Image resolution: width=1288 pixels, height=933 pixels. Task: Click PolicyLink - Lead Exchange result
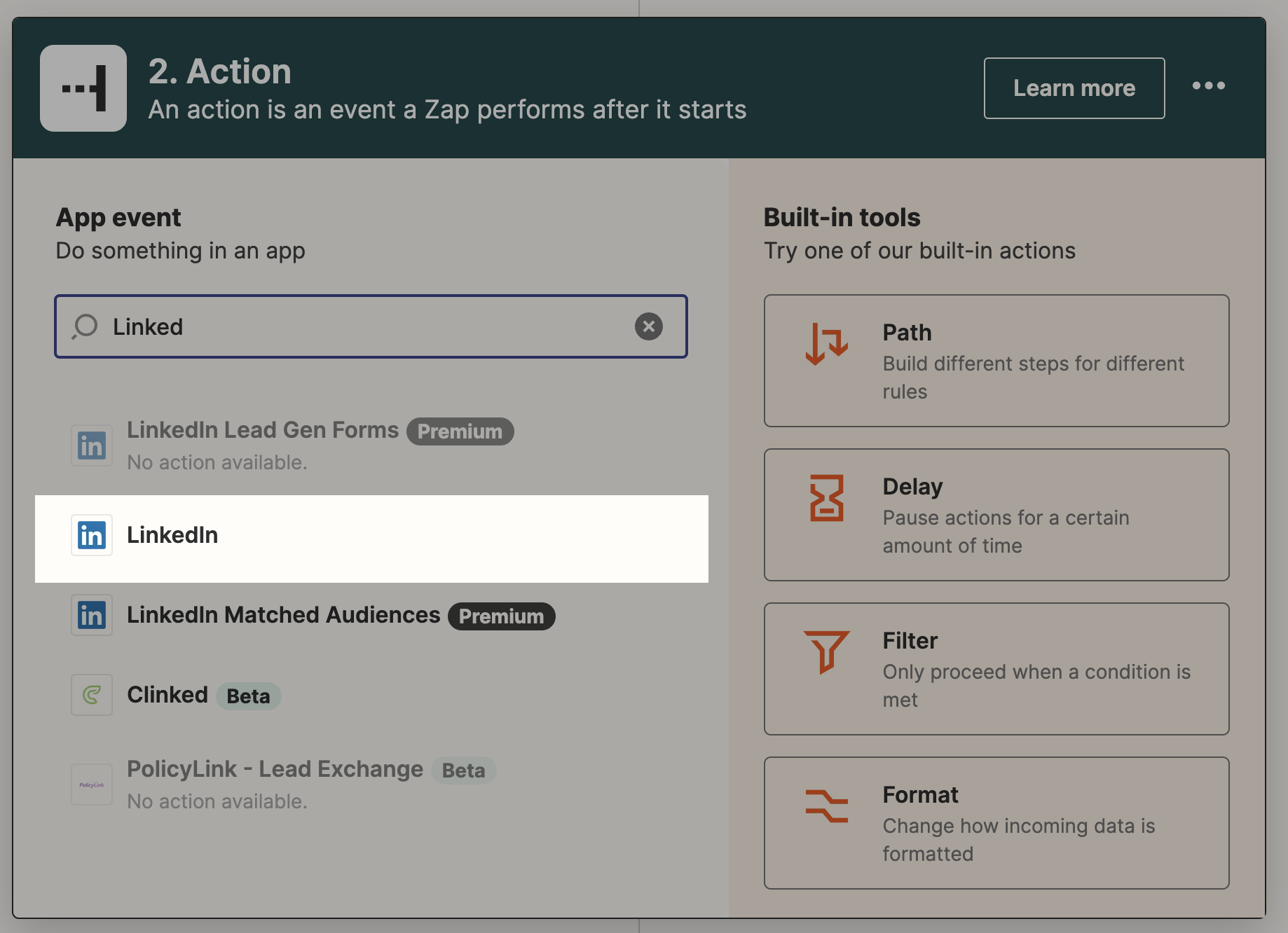[371, 785]
